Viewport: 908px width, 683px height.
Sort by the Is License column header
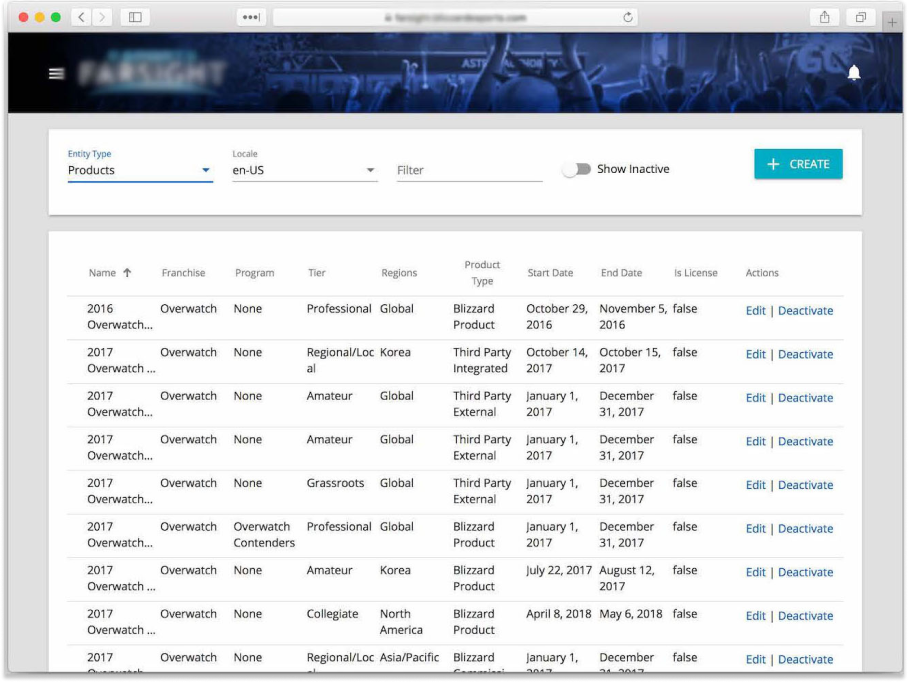coord(695,273)
